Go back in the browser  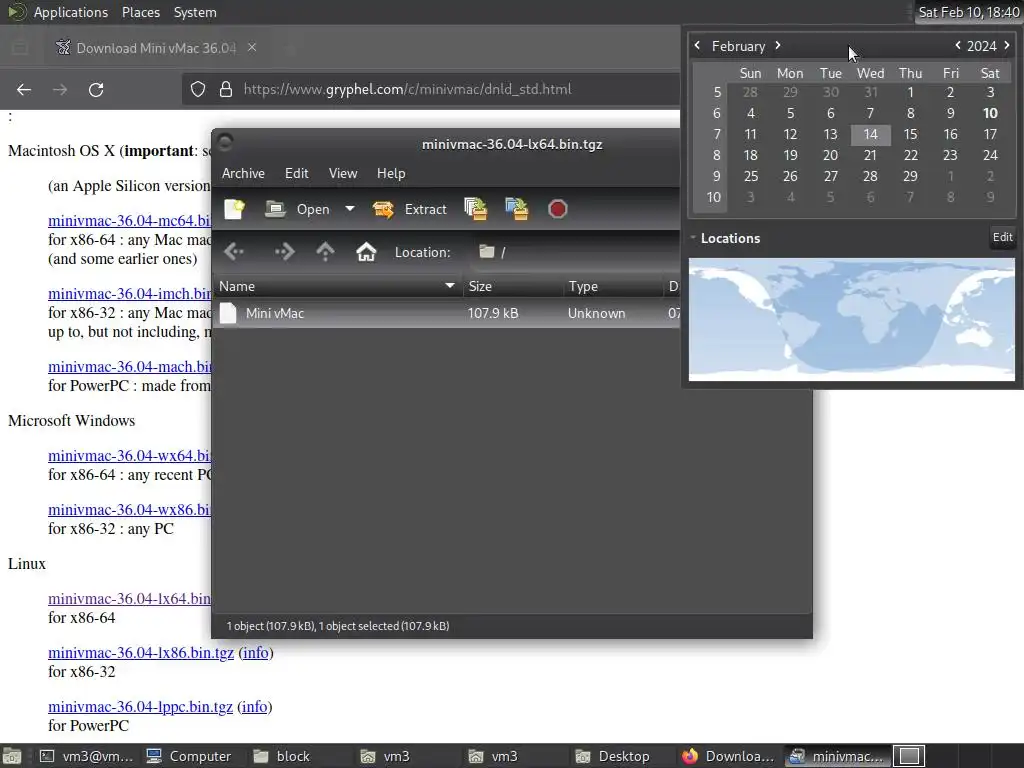click(x=24, y=89)
